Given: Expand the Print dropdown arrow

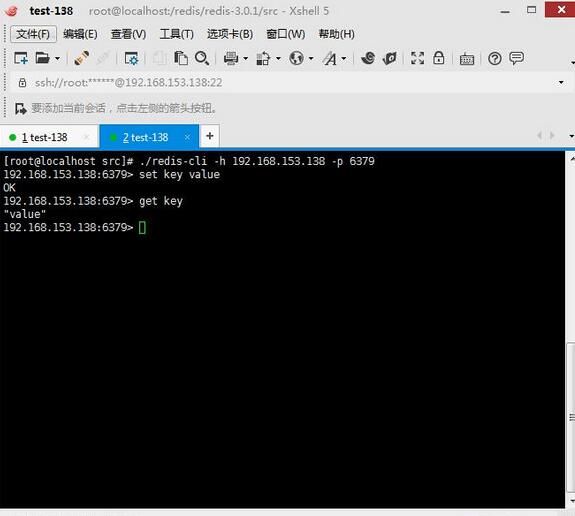Looking at the screenshot, I should (x=245, y=58).
